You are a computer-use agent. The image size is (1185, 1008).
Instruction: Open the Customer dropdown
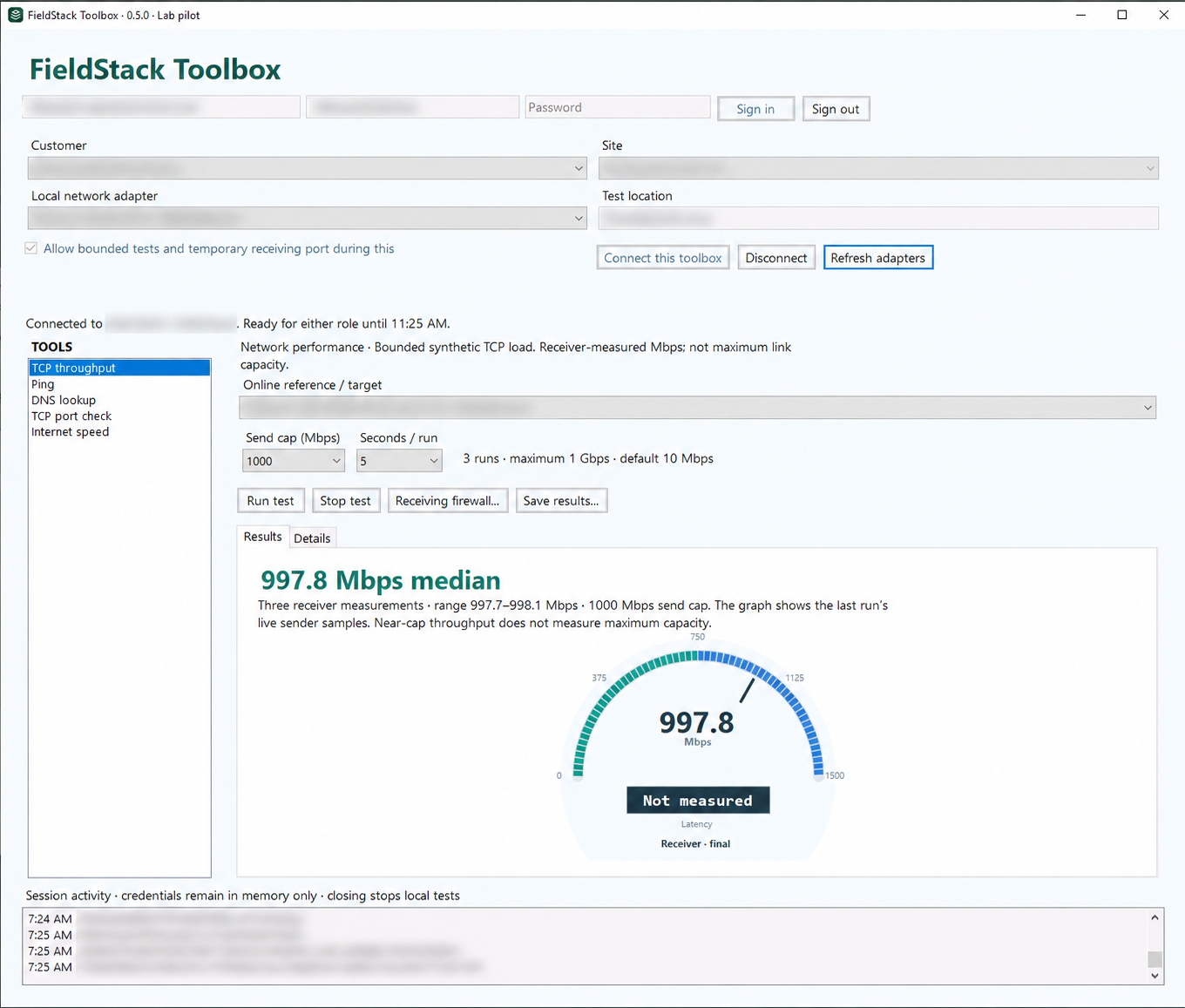(x=308, y=168)
